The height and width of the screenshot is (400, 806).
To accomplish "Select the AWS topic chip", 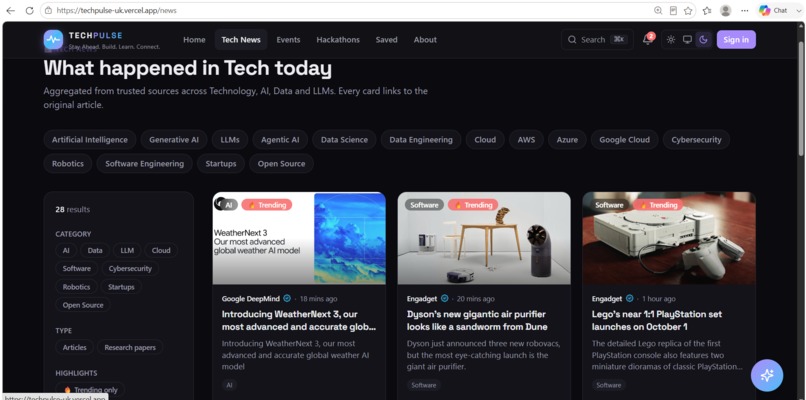I will click(526, 139).
